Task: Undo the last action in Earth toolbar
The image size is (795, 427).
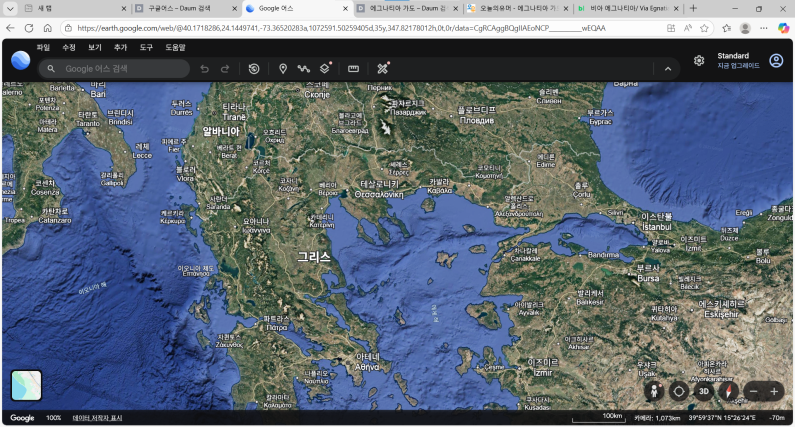Action: (204, 69)
